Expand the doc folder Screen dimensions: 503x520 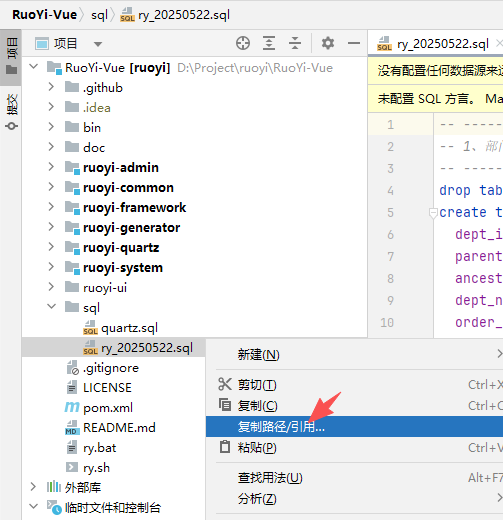(51, 147)
